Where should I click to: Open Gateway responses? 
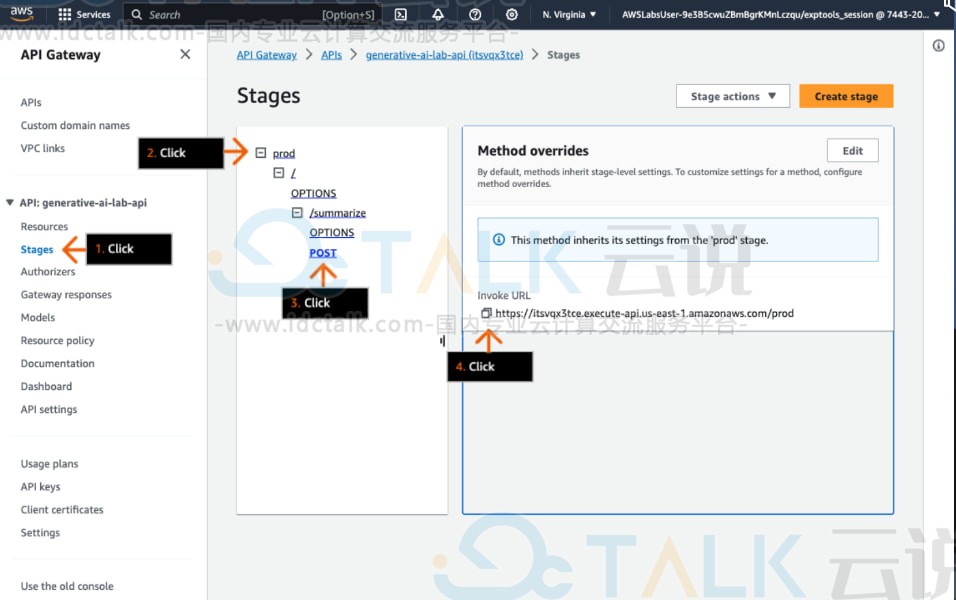tap(66, 295)
